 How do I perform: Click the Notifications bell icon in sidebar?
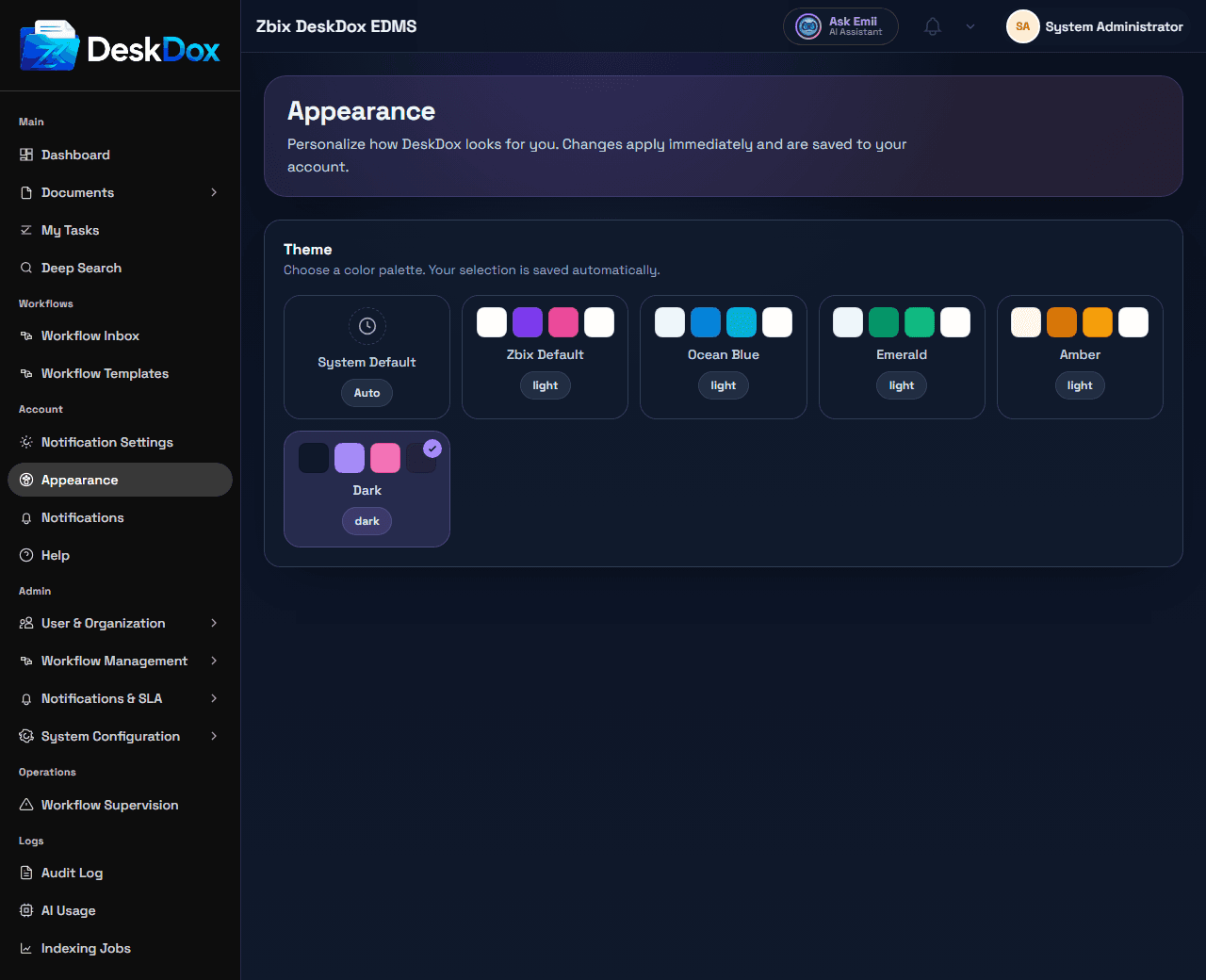pos(26,517)
